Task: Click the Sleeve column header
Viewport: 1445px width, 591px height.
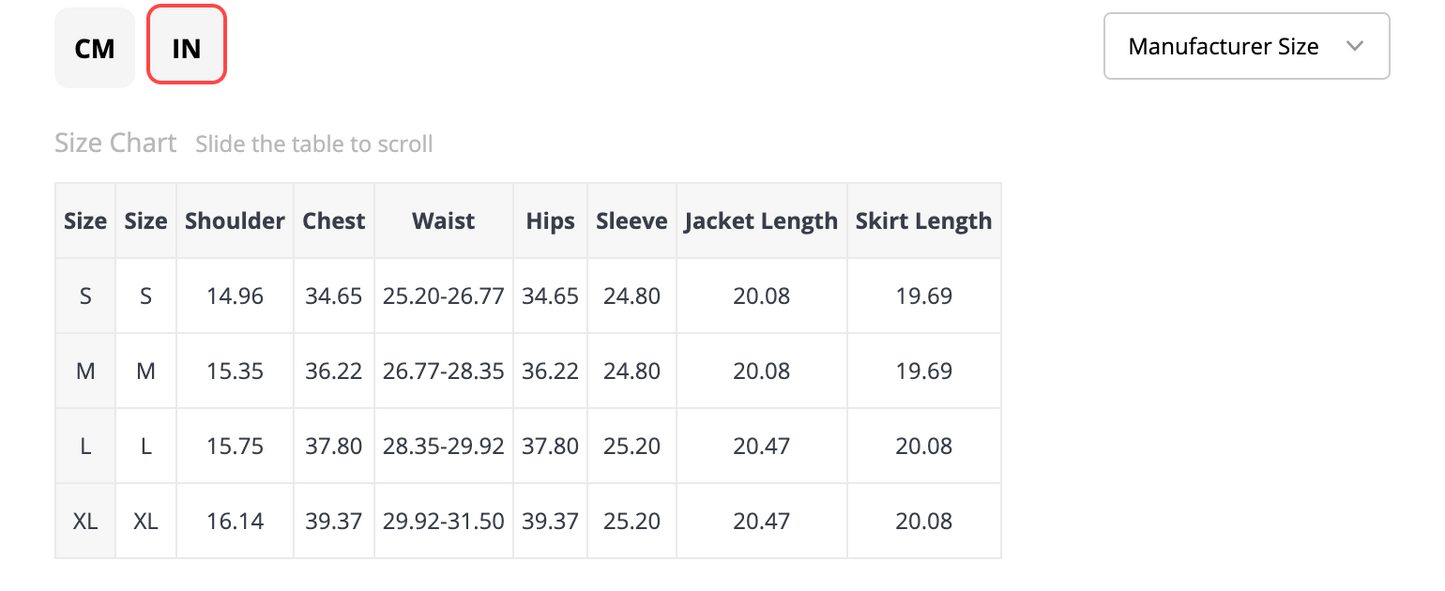Action: coord(632,221)
